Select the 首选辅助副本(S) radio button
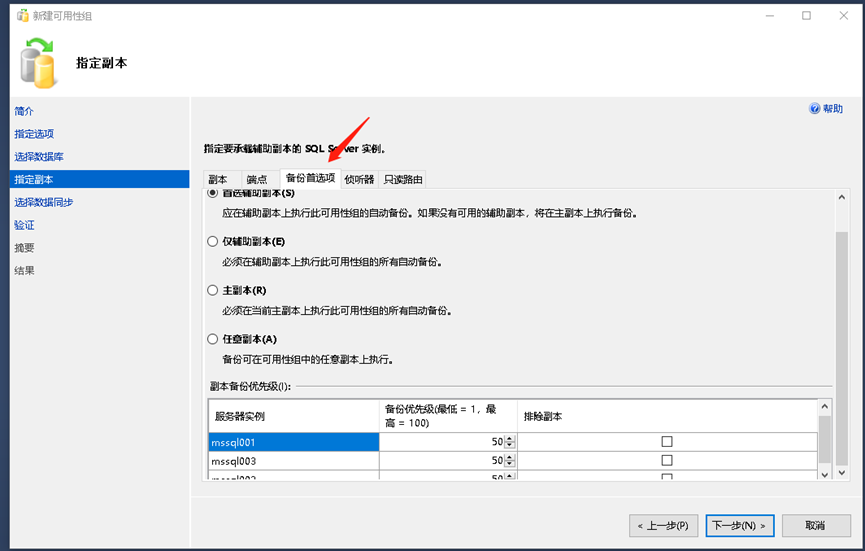Screen dimensions: 865x551 click(212, 193)
